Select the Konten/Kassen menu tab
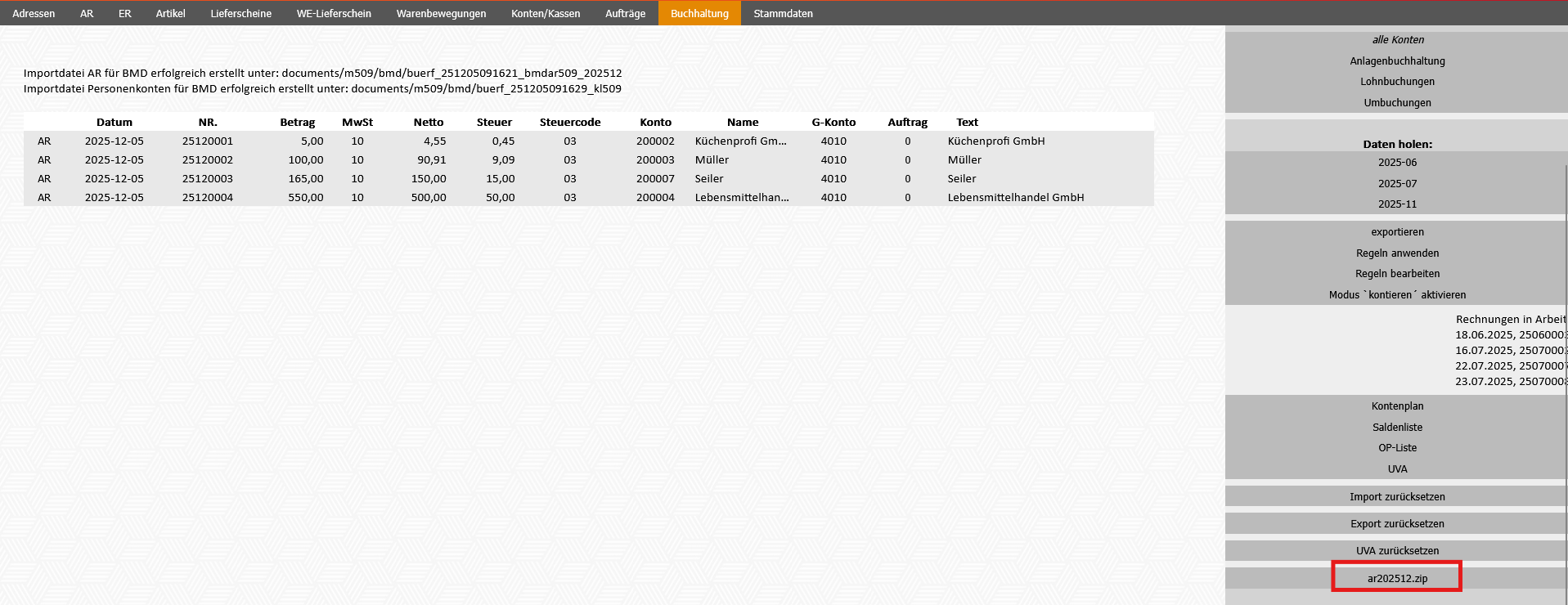Image resolution: width=1568 pixels, height=605 pixels. 546,13
